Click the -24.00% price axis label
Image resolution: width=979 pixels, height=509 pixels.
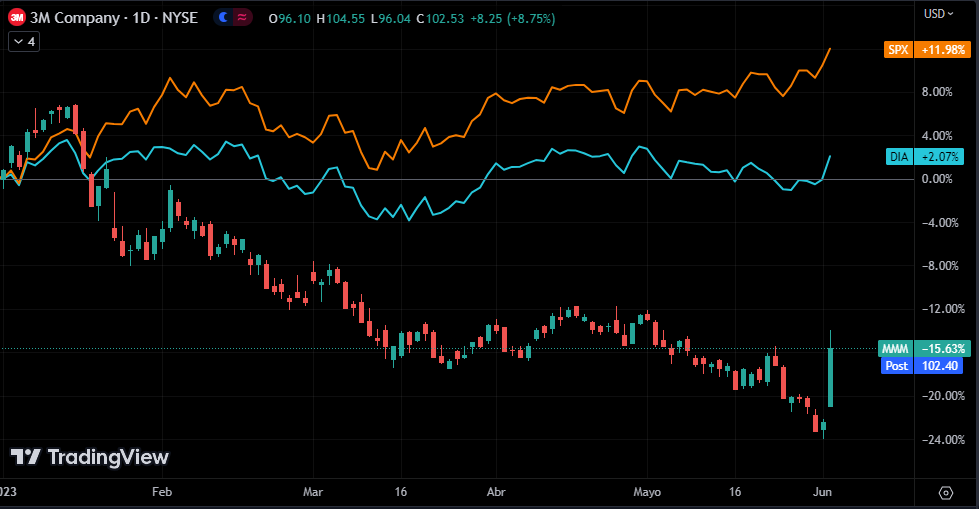(x=943, y=439)
